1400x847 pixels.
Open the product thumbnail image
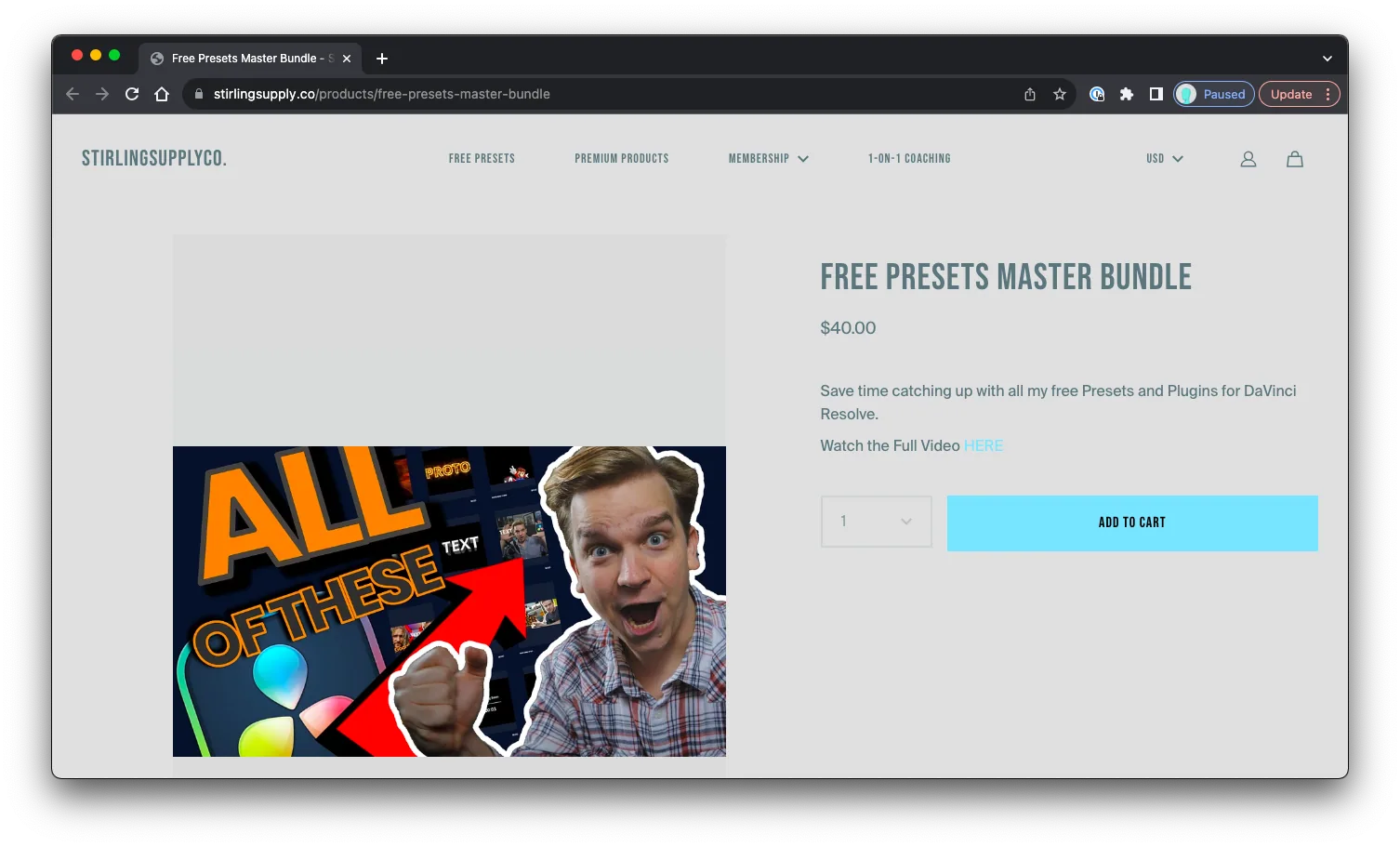449,601
